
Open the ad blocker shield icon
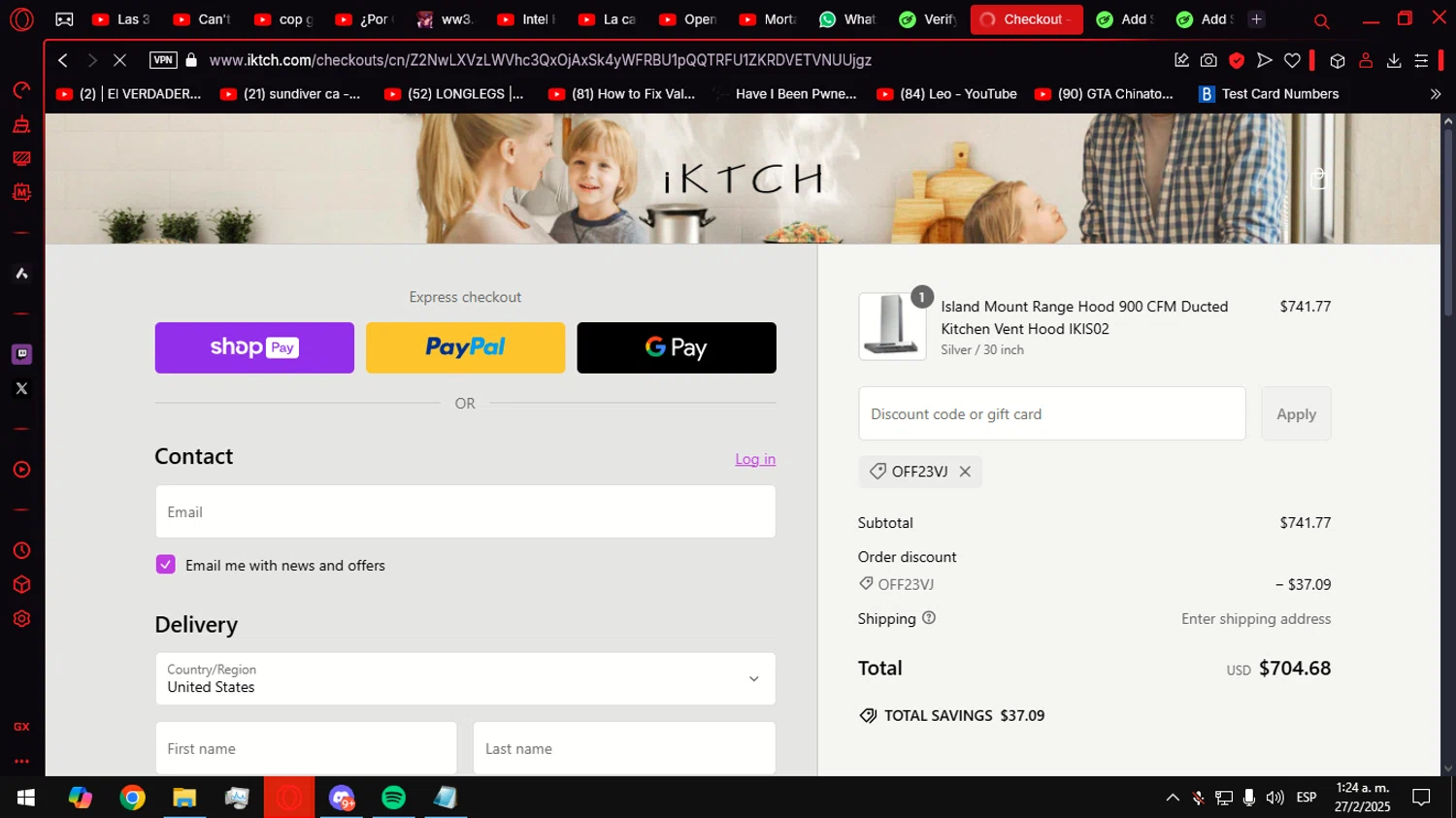(x=1237, y=60)
